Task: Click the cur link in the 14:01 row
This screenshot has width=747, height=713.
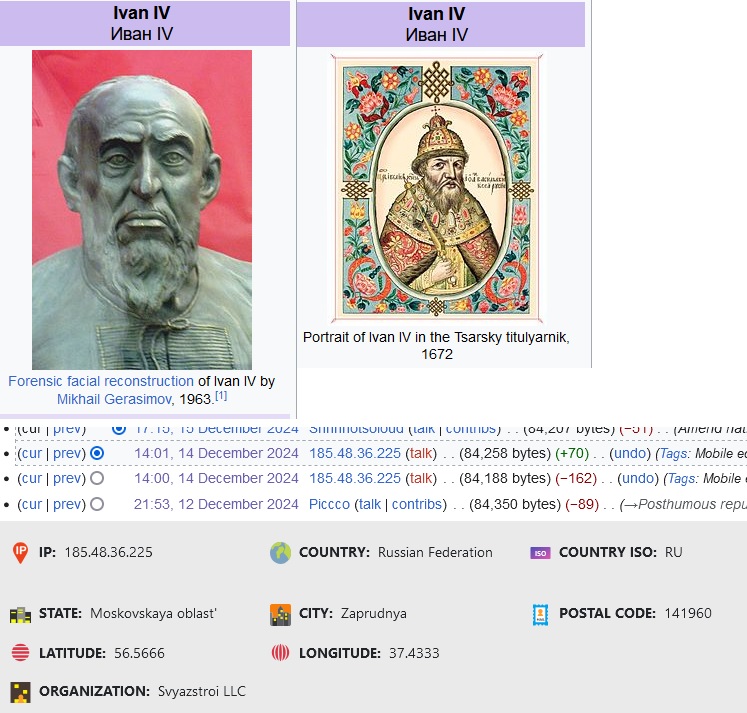Action: point(32,453)
